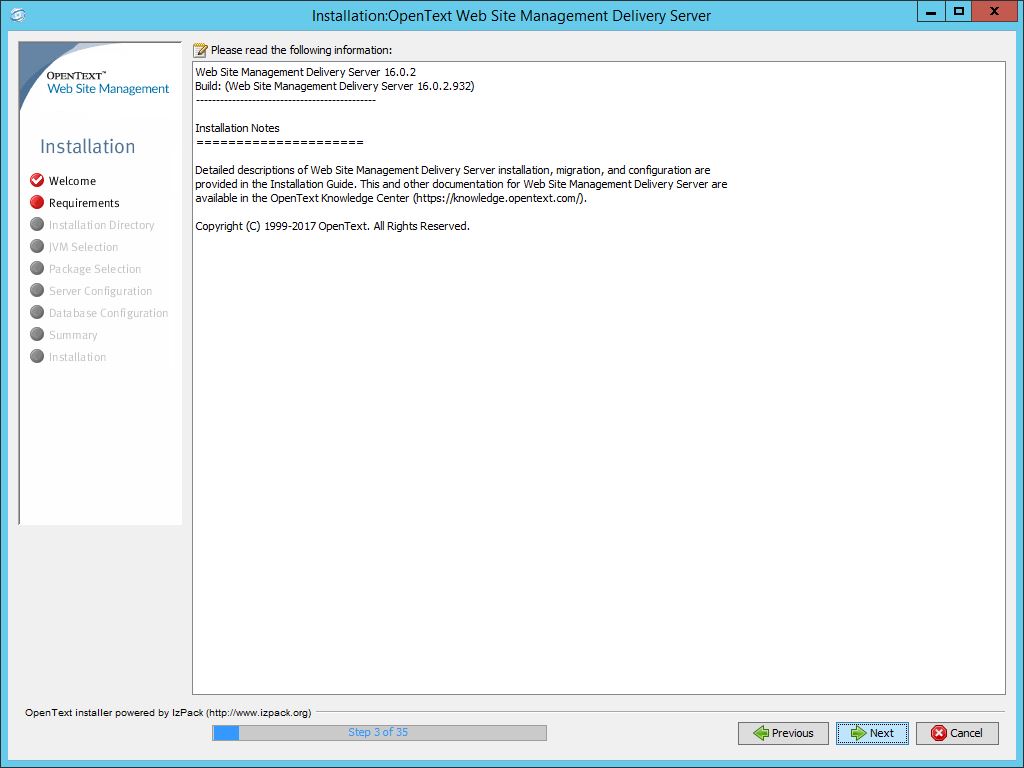1024x768 pixels.
Task: Click the Build 16.0.2.932 line
Action: click(x=335, y=86)
